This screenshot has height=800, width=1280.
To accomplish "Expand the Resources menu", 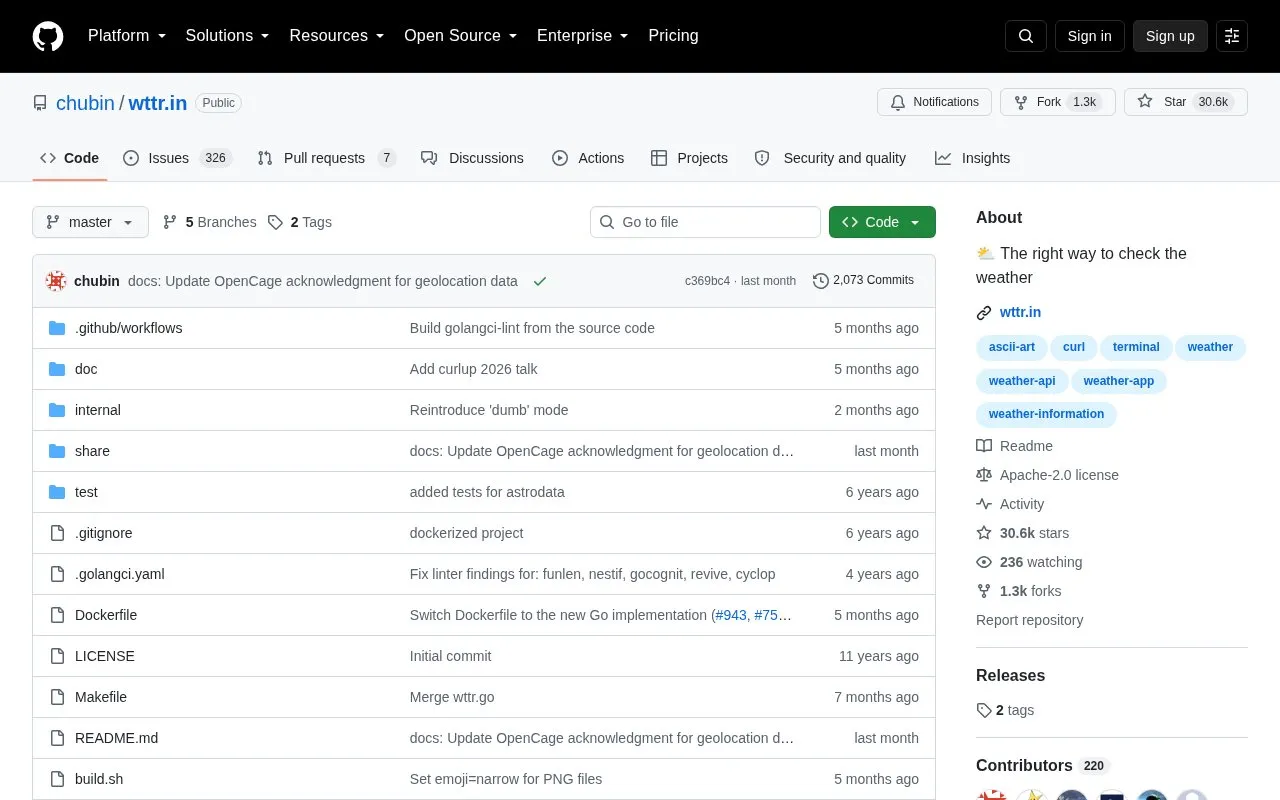I will pyautogui.click(x=337, y=36).
